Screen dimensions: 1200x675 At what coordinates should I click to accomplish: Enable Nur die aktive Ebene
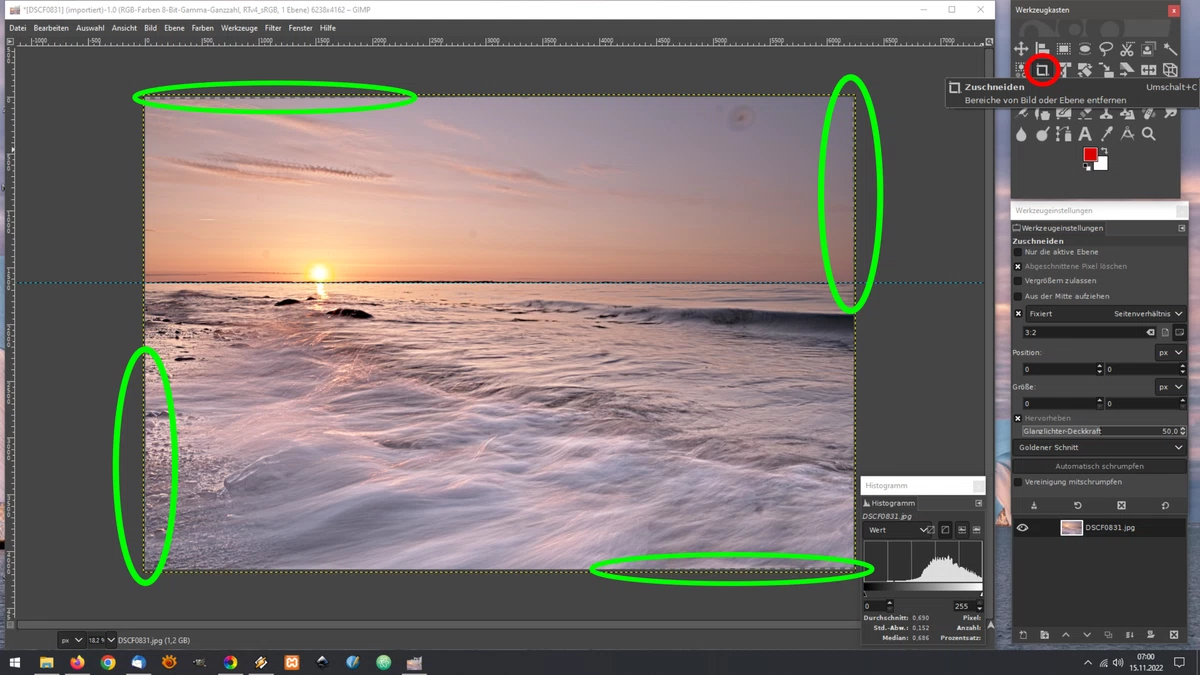[x=1018, y=252]
